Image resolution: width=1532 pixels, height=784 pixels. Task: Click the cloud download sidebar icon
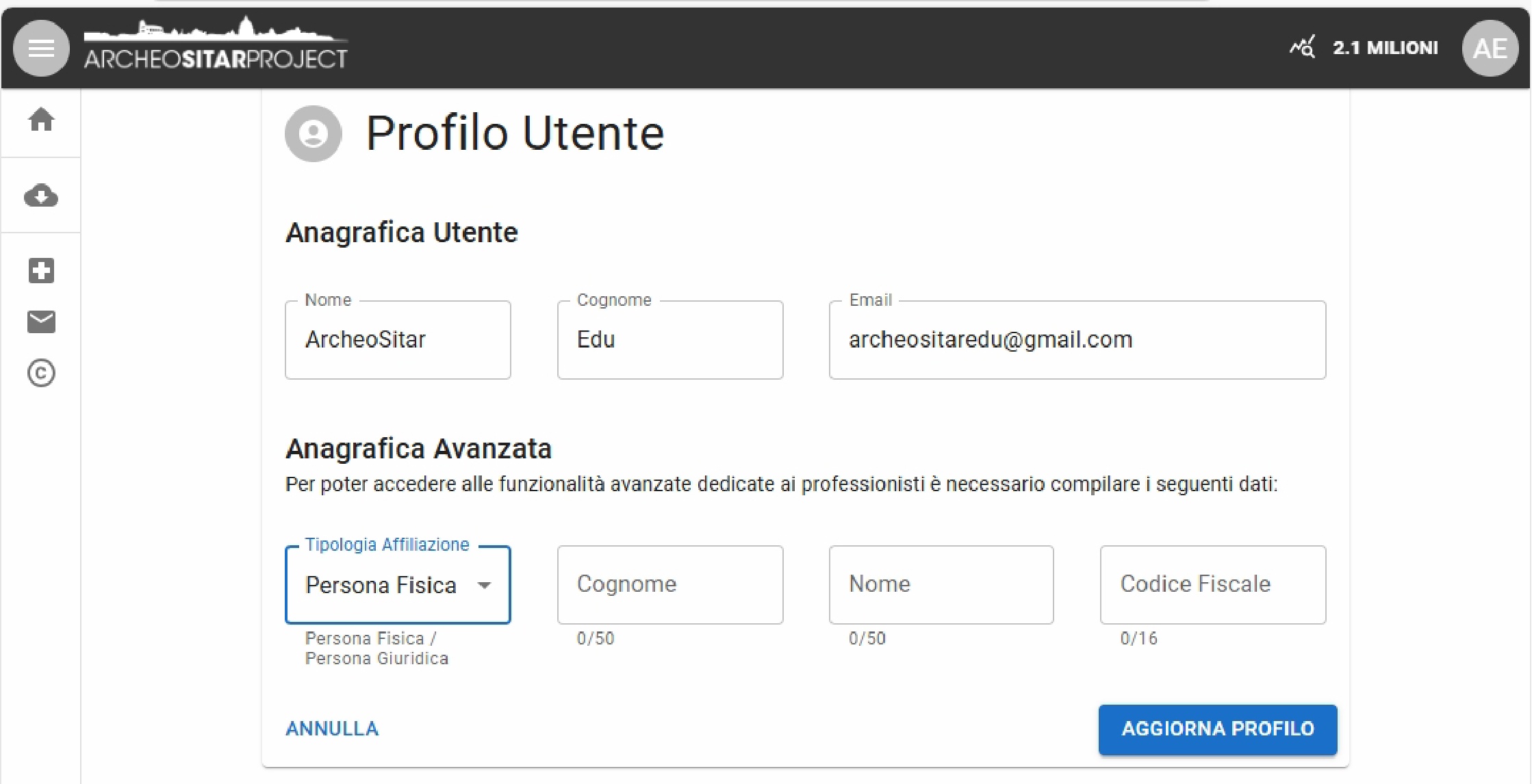pos(41,196)
